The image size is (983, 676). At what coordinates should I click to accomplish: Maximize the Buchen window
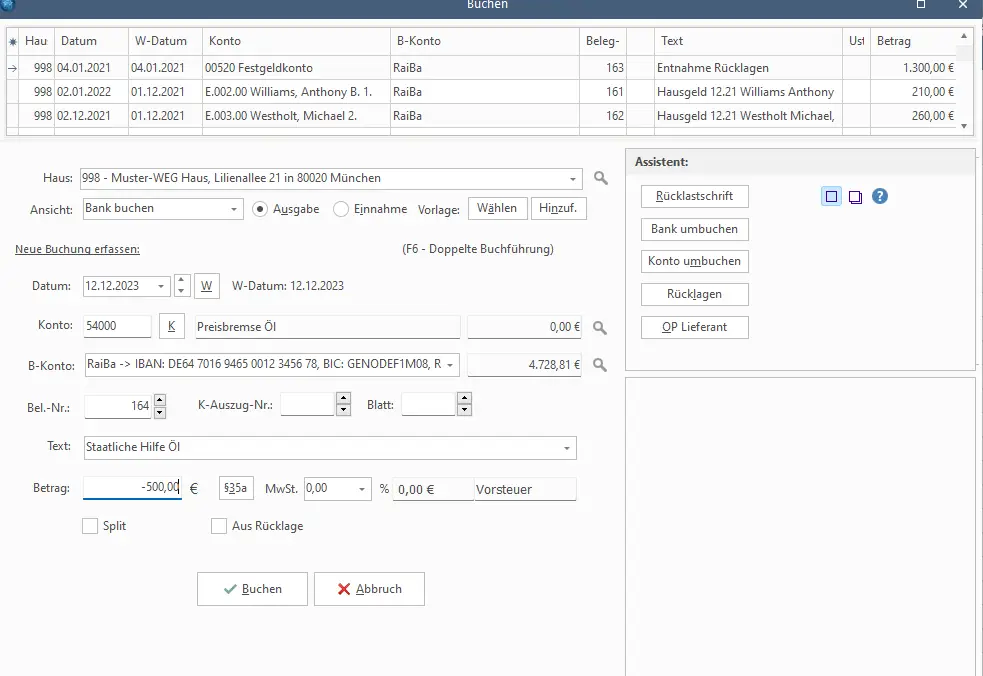point(921,4)
